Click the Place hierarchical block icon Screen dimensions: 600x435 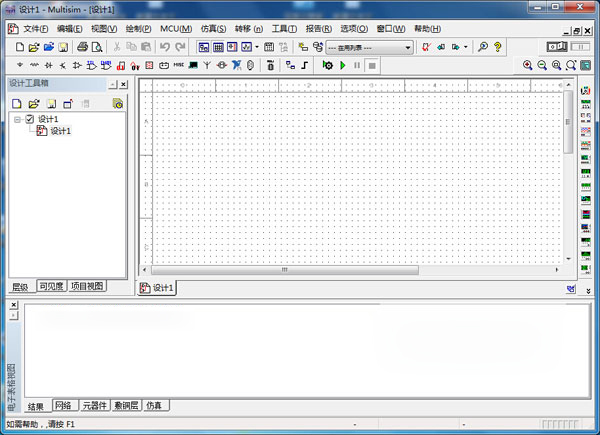(x=290, y=65)
